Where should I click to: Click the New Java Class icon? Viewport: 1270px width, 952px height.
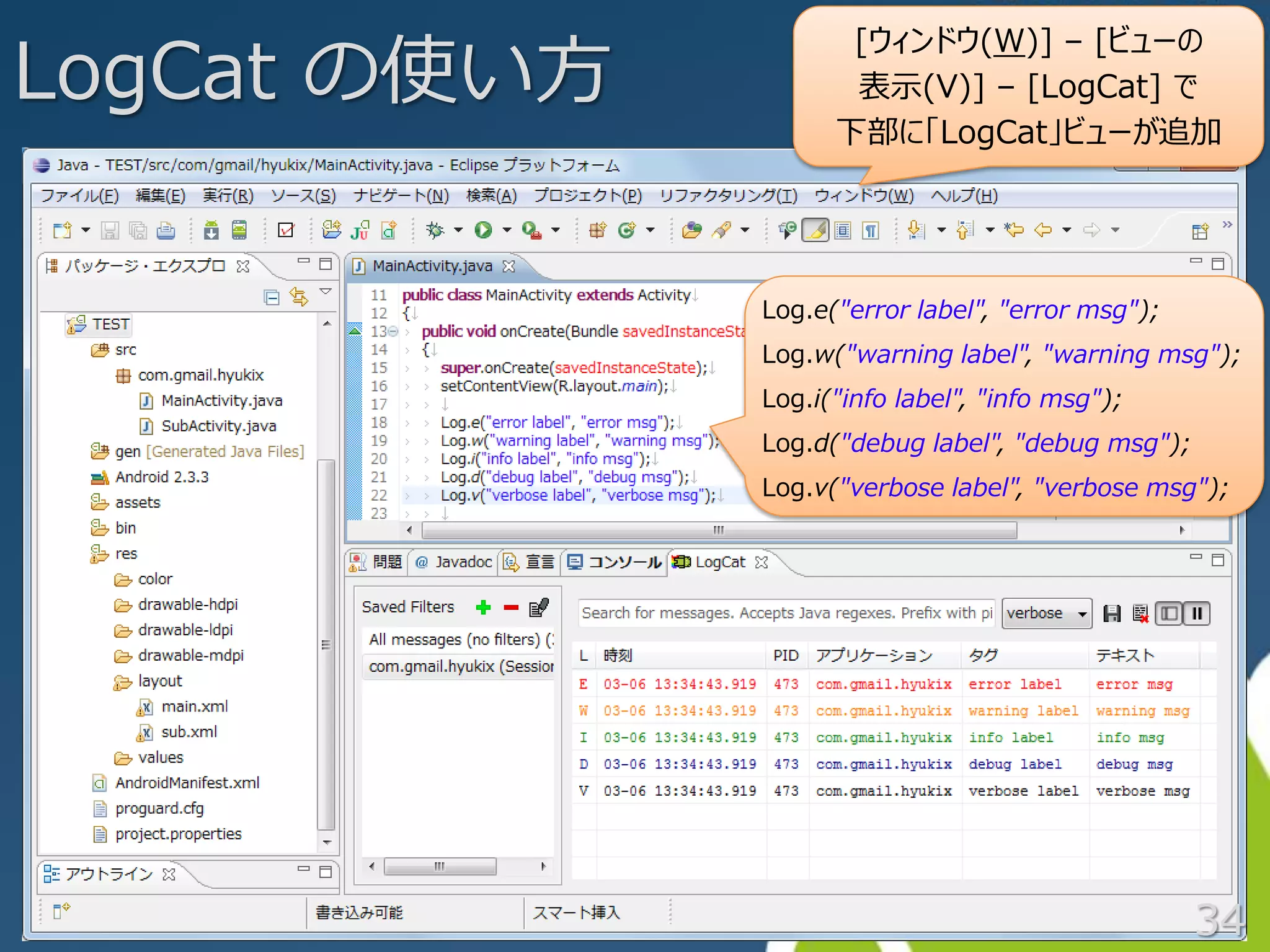(627, 231)
